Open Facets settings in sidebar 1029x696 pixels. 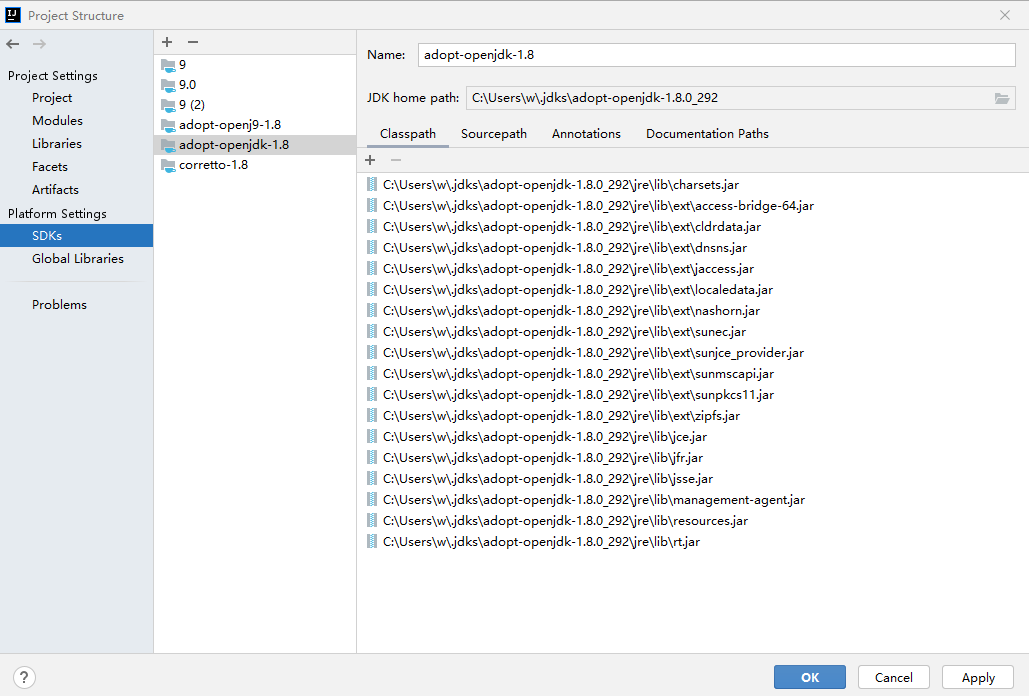50,167
